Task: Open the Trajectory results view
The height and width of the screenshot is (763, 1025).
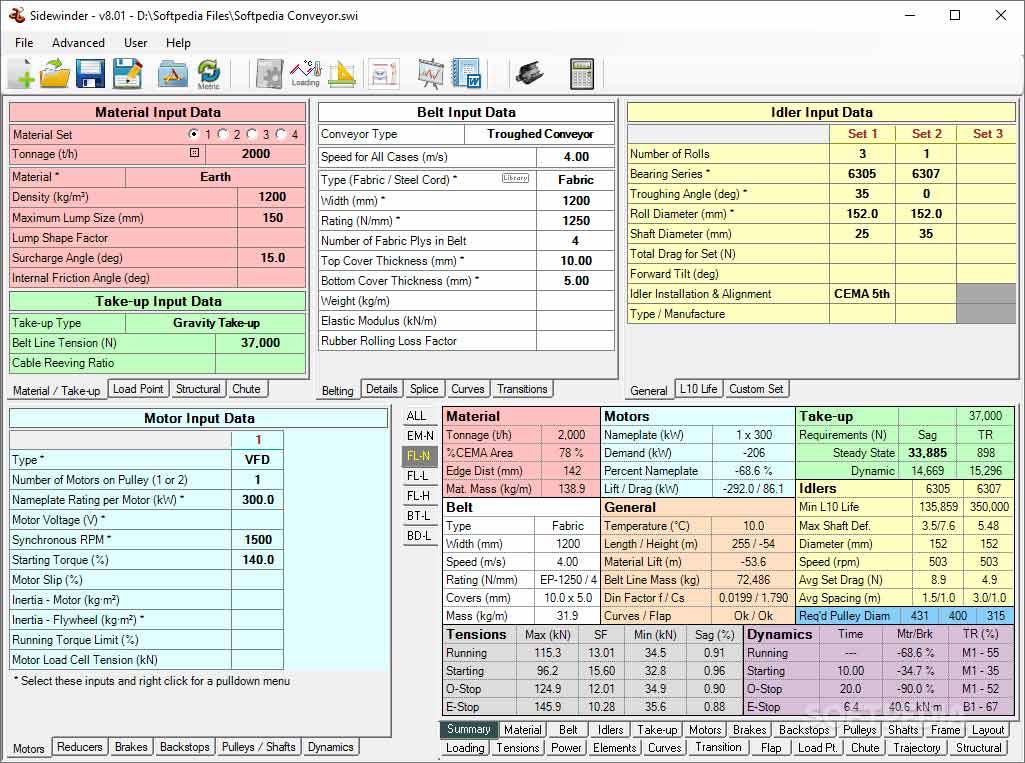Action: [x=916, y=747]
